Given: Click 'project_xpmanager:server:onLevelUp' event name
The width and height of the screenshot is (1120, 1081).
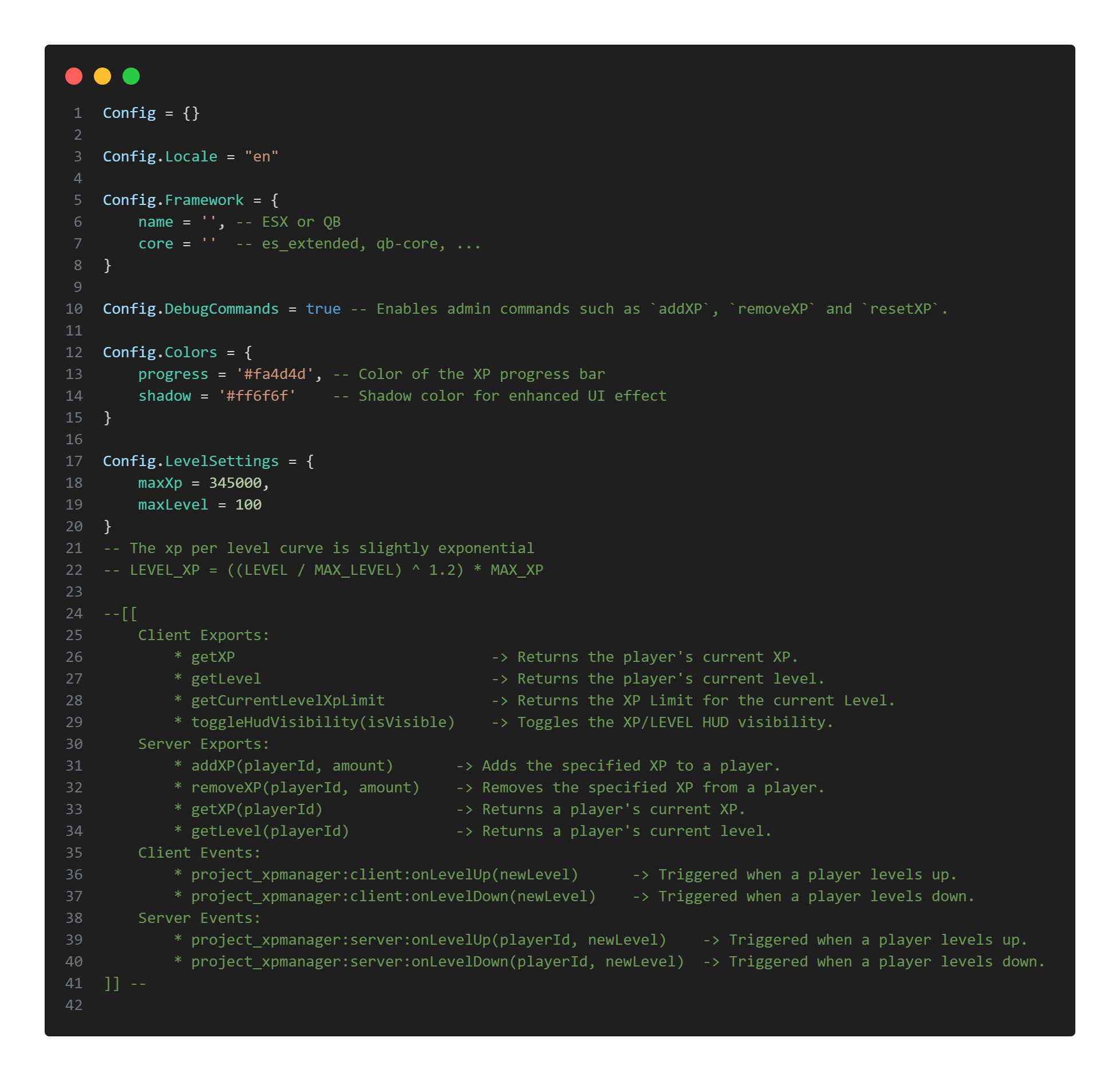Looking at the screenshot, I should coord(341,940).
